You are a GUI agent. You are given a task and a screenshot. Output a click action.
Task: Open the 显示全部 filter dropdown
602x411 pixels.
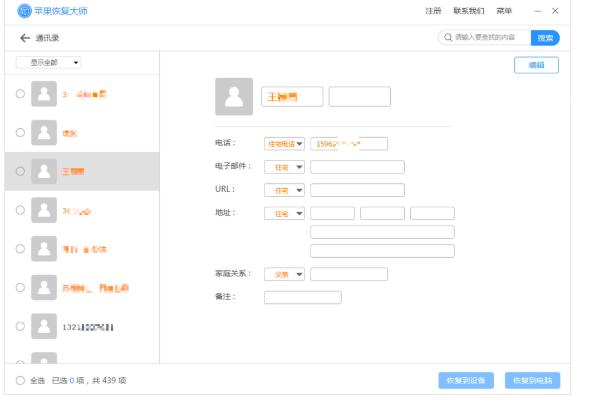click(48, 62)
